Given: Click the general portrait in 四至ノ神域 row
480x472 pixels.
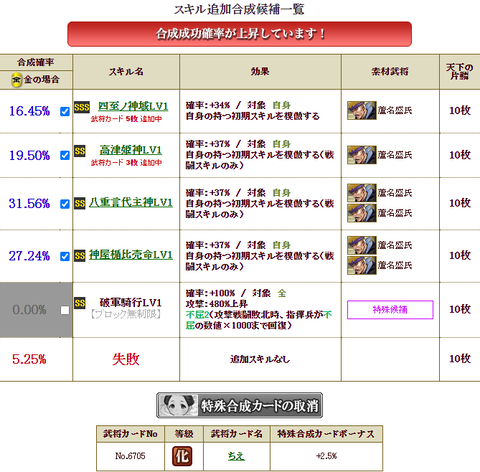Looking at the screenshot, I should [362, 110].
